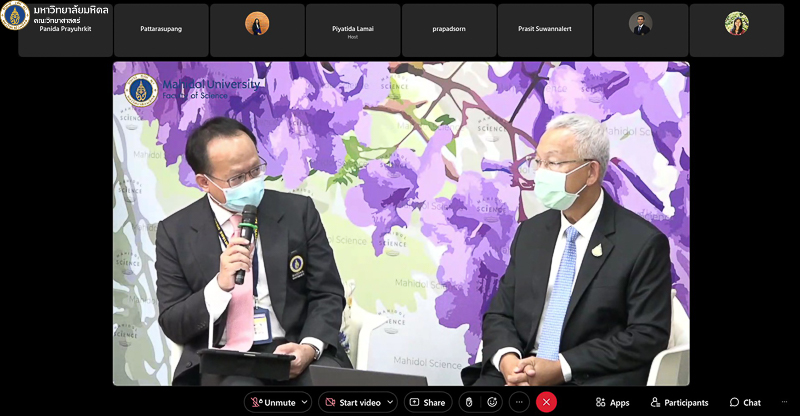
Task: Open the emoji reactions icon
Action: pyautogui.click(x=492, y=402)
